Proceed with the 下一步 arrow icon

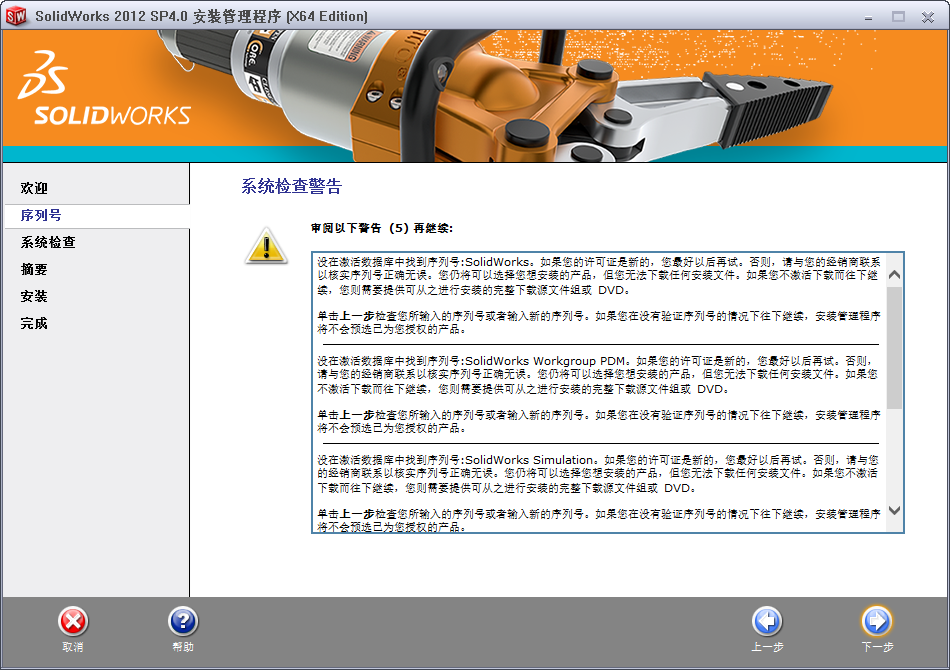tap(877, 622)
